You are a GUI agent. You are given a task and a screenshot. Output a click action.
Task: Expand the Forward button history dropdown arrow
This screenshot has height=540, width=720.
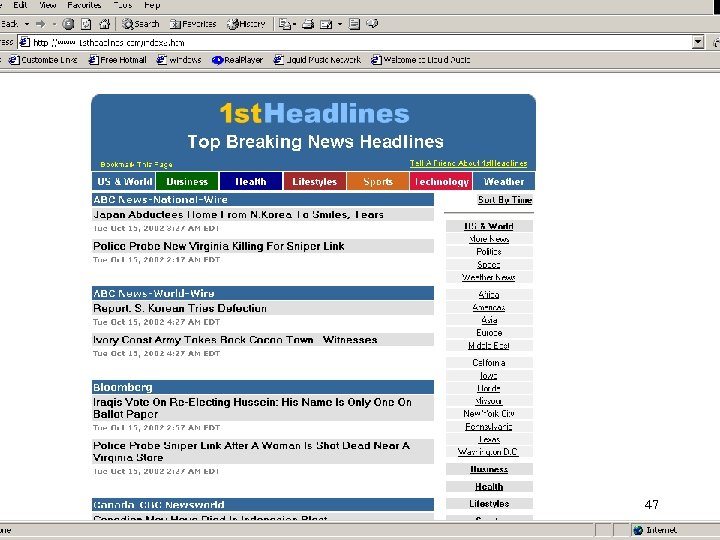[x=54, y=24]
